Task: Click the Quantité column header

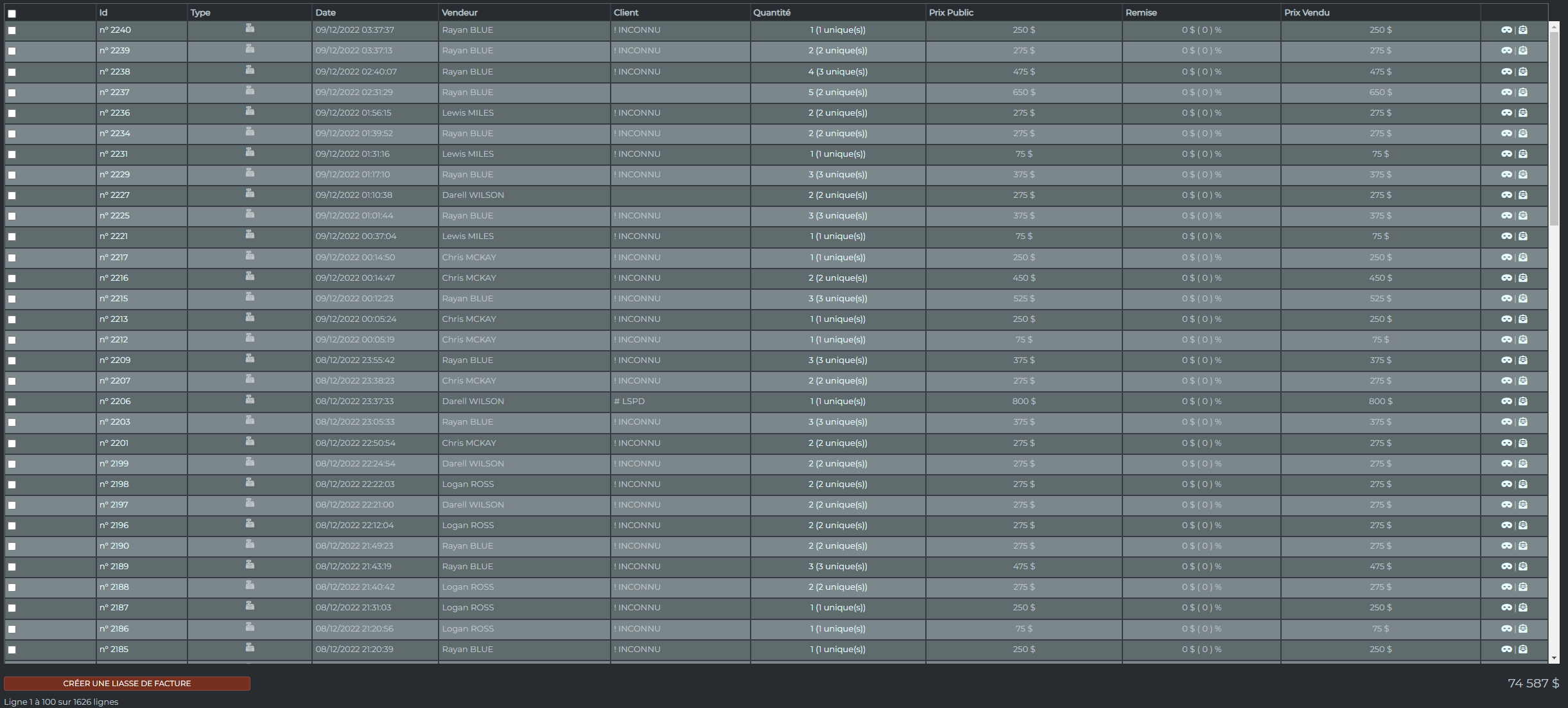Action: (772, 13)
